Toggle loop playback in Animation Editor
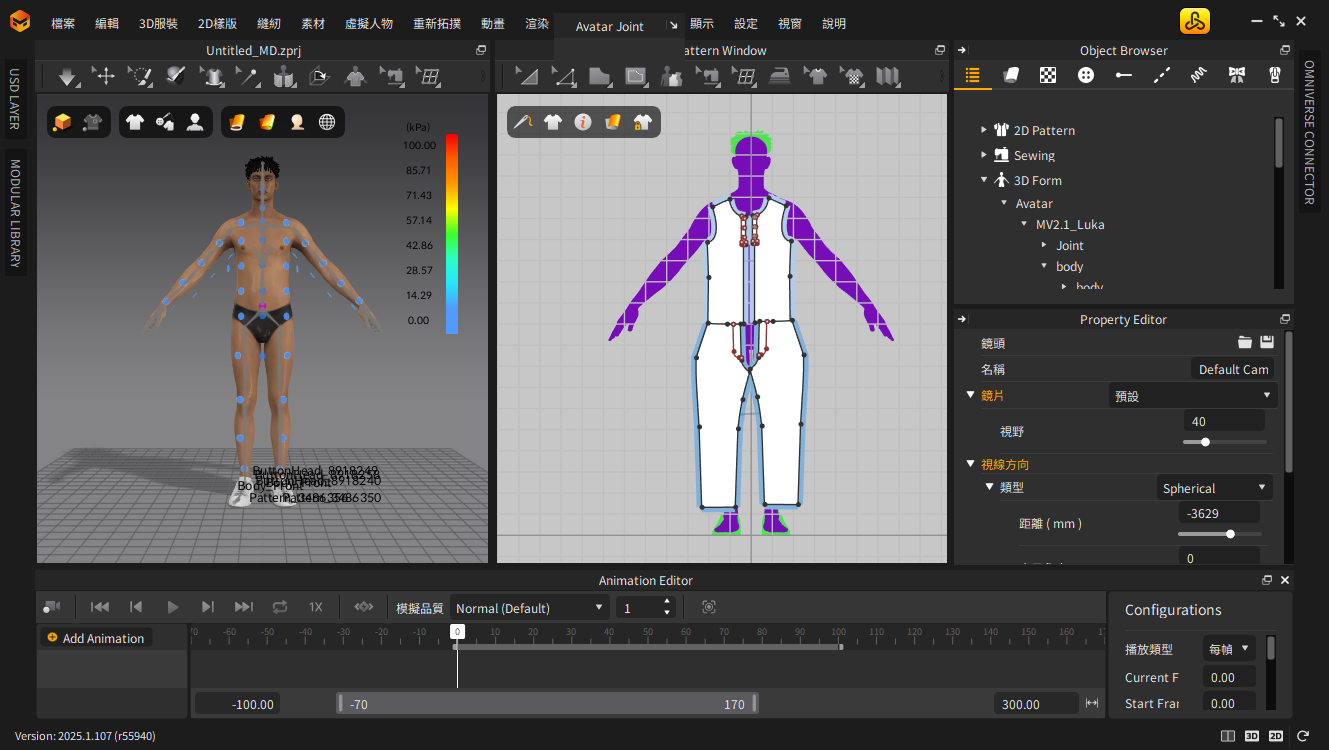The height and width of the screenshot is (750, 1329). 280,607
